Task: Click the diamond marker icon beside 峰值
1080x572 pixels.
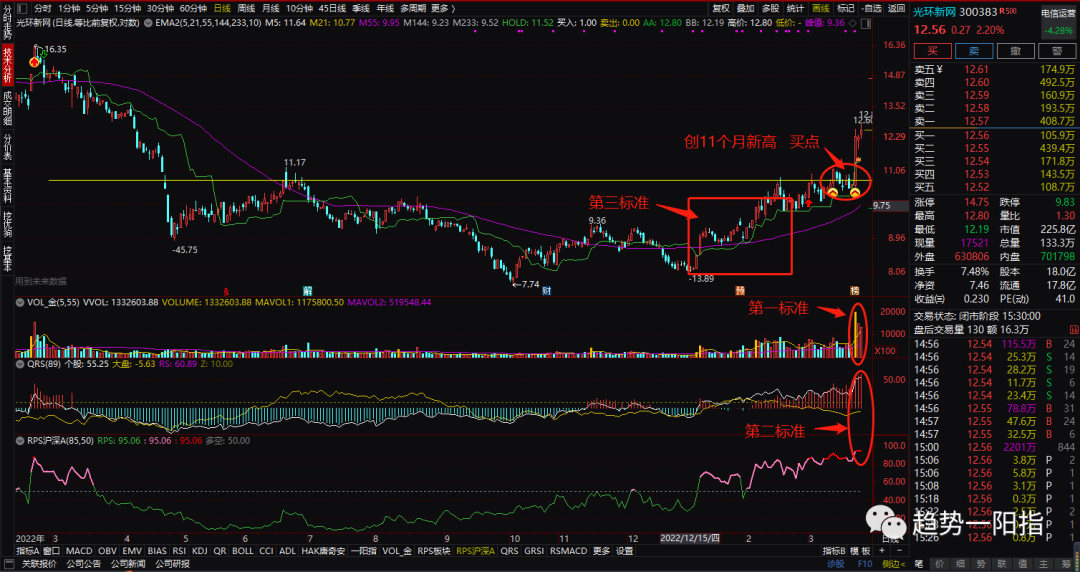Action: tap(853, 23)
